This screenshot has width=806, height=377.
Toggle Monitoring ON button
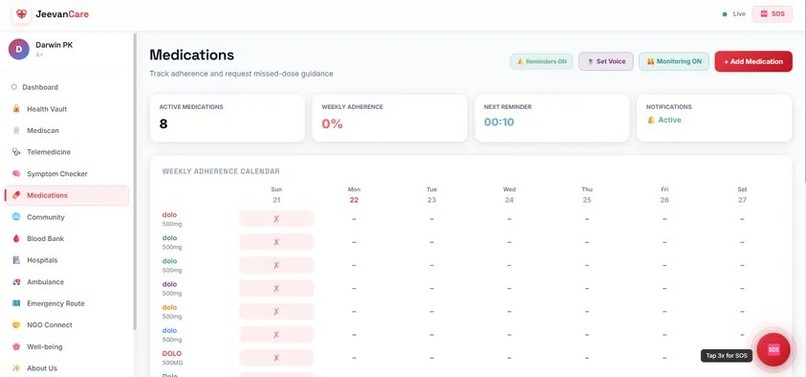pyautogui.click(x=674, y=62)
